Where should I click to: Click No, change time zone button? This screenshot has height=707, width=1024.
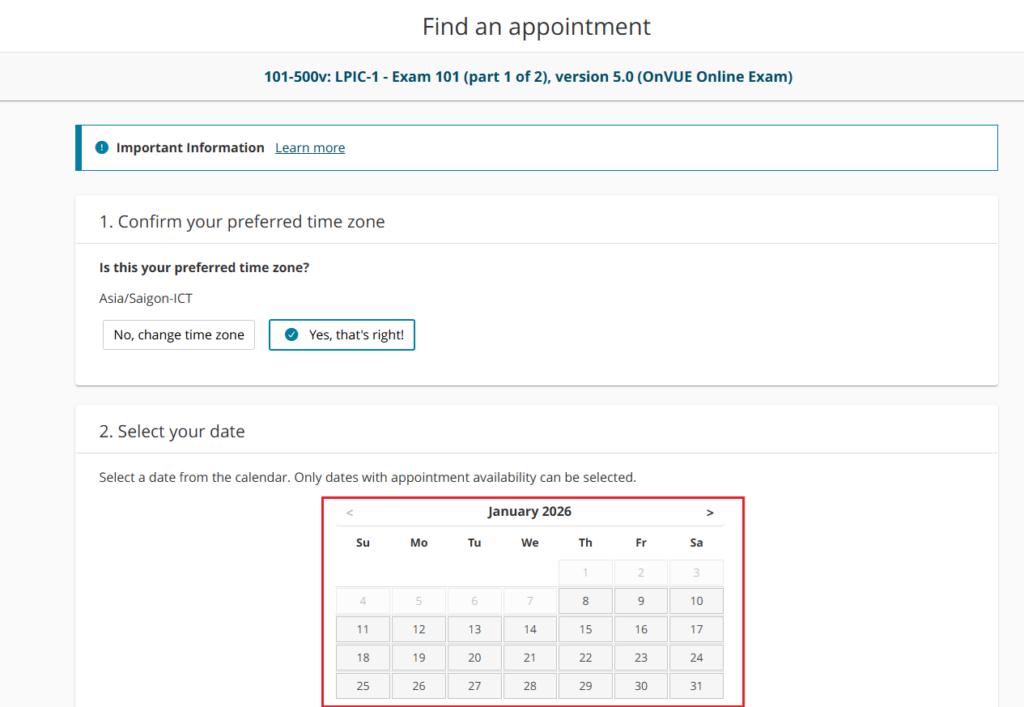tap(179, 335)
